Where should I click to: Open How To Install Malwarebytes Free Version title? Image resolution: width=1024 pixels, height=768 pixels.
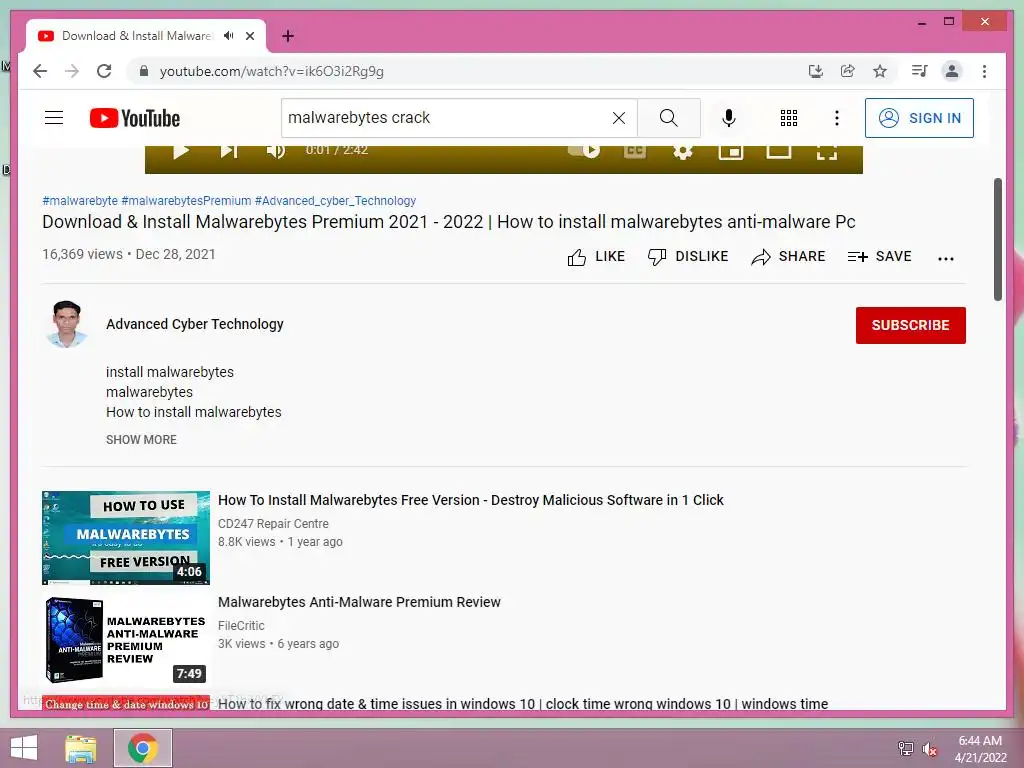(x=470, y=500)
